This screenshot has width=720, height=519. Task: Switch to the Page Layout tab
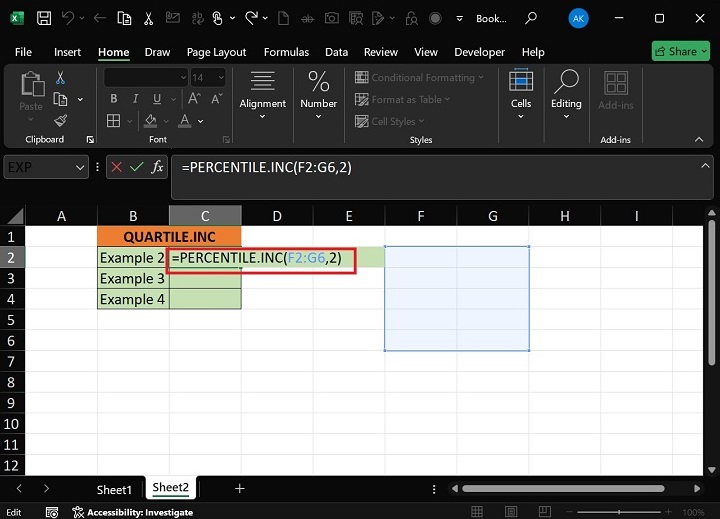pyautogui.click(x=216, y=52)
